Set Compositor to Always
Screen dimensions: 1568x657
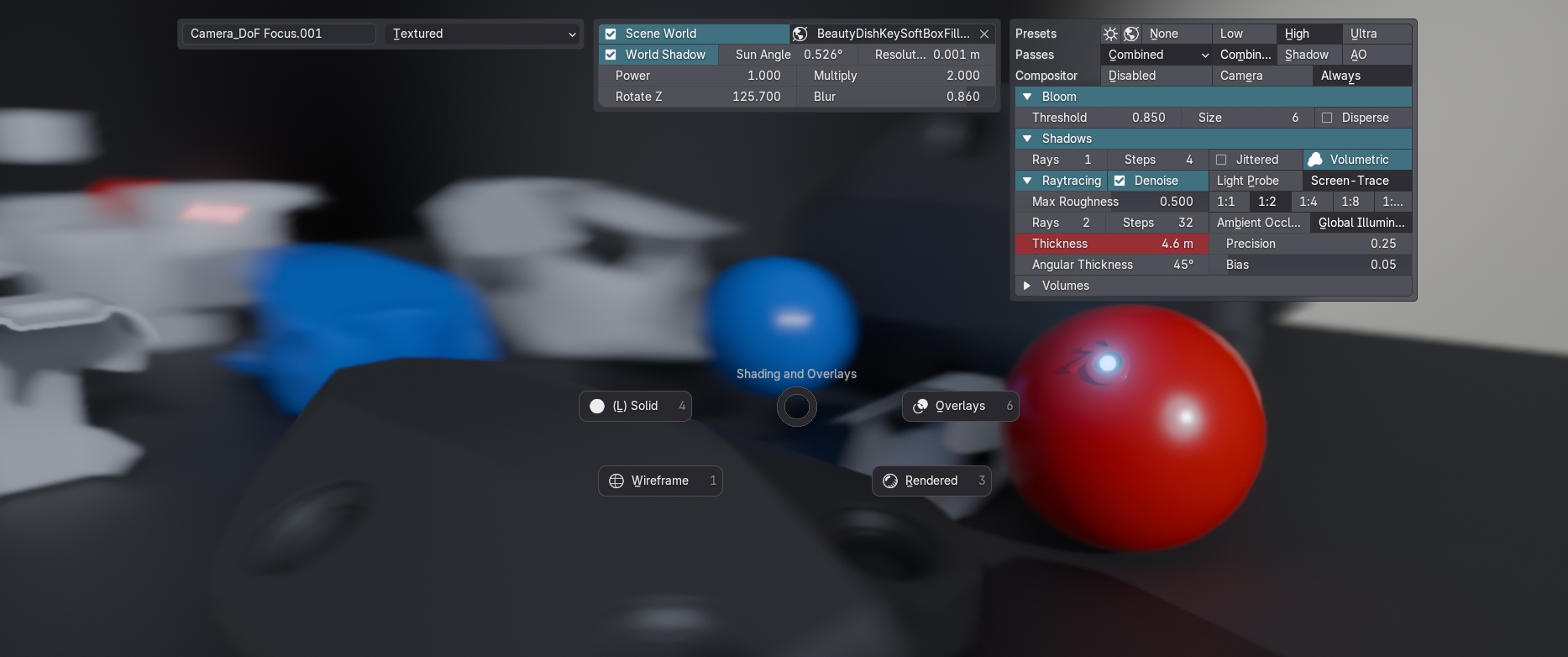point(1361,76)
